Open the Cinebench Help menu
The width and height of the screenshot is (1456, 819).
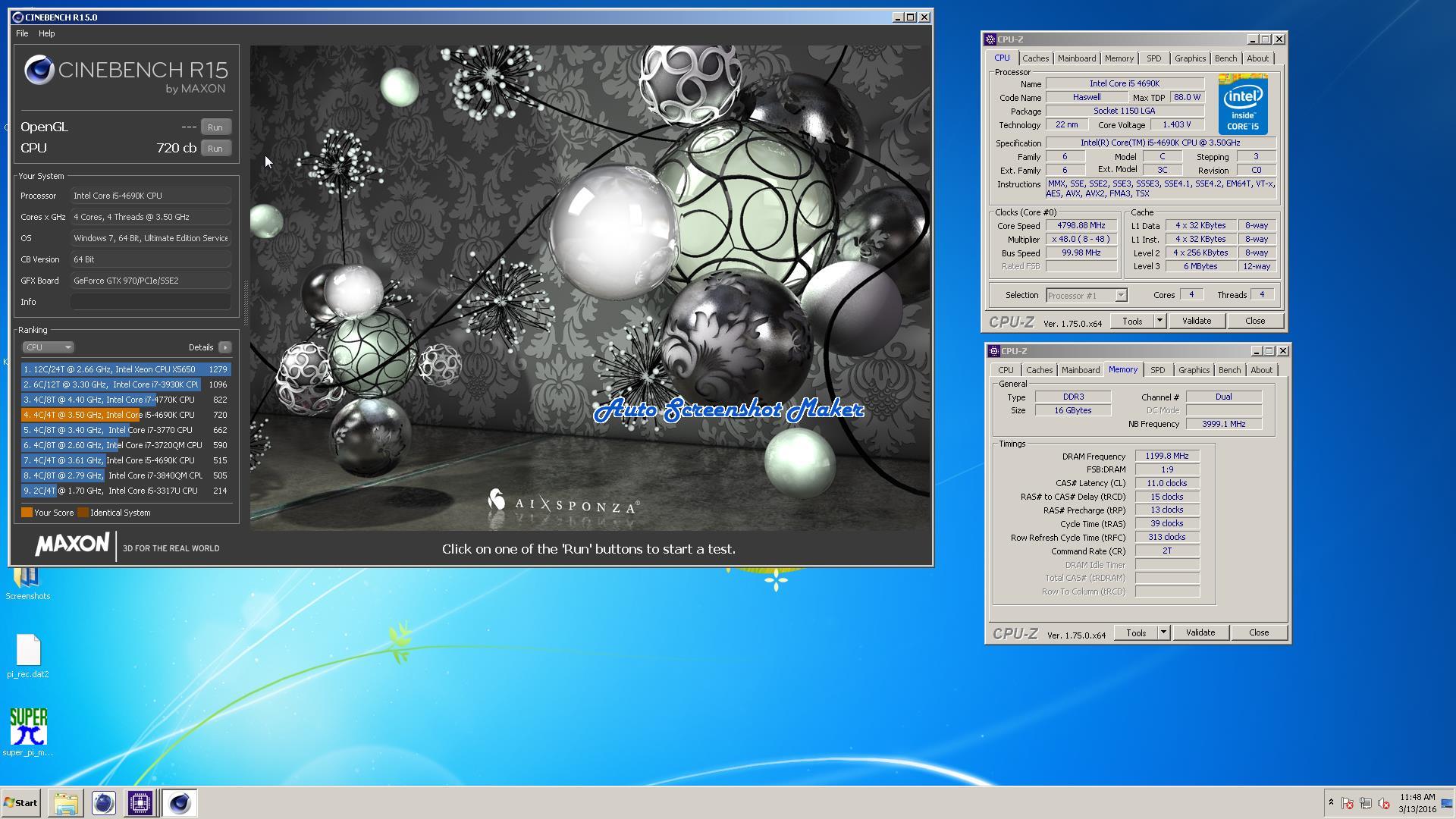point(46,33)
